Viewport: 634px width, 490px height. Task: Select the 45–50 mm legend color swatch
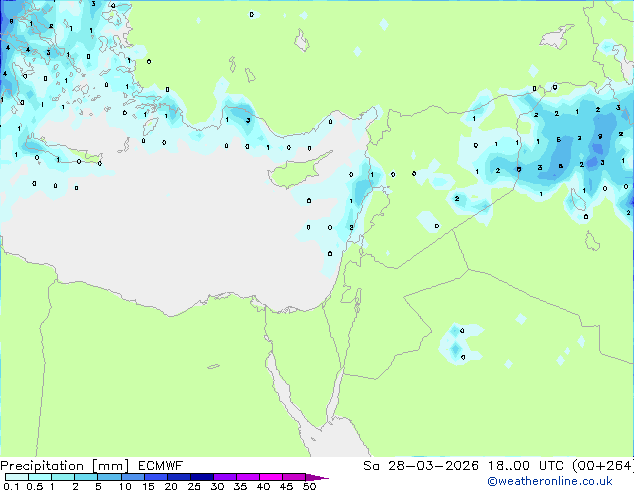(294, 477)
